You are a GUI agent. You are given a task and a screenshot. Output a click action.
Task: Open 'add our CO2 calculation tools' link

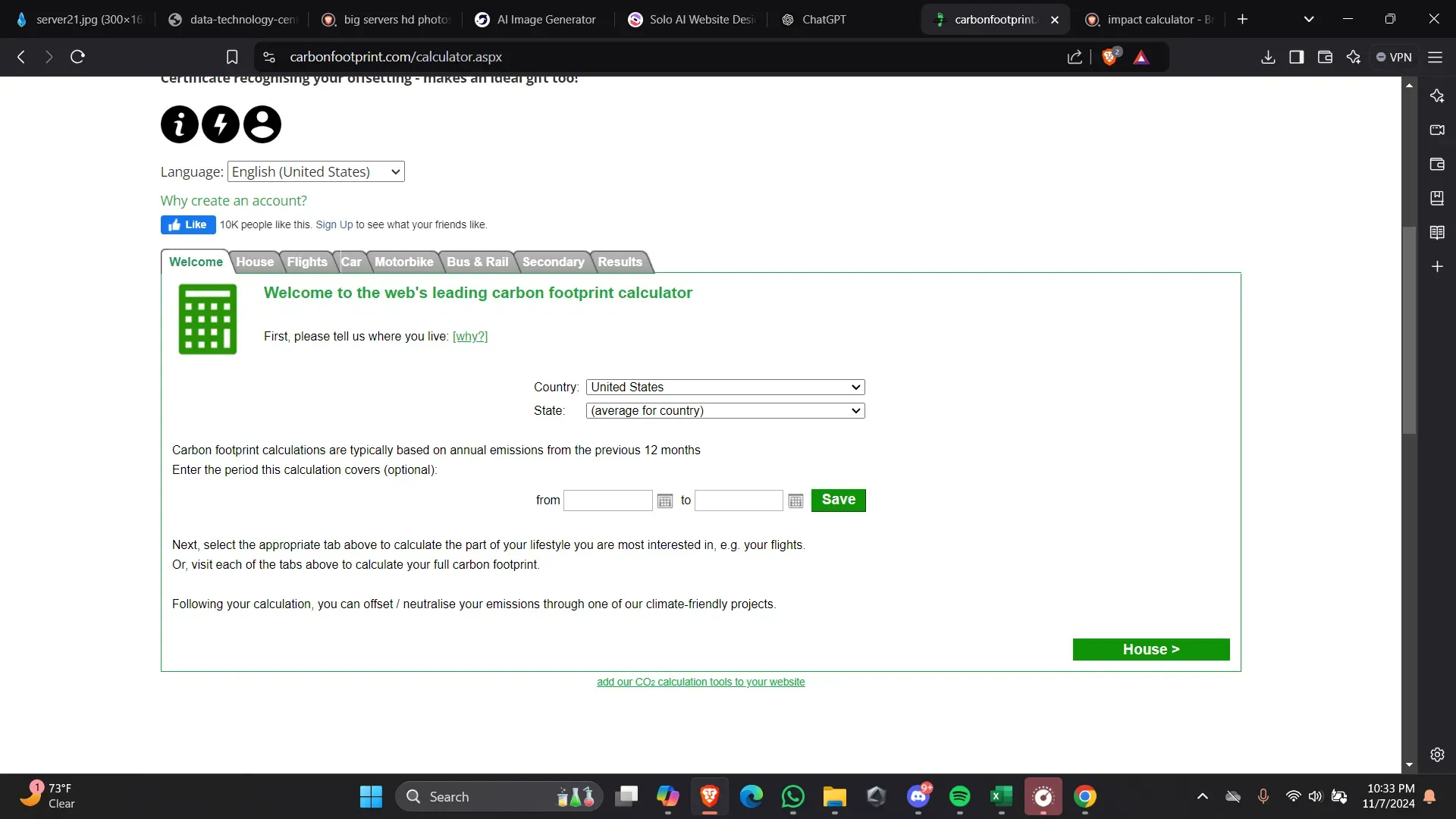(701, 682)
